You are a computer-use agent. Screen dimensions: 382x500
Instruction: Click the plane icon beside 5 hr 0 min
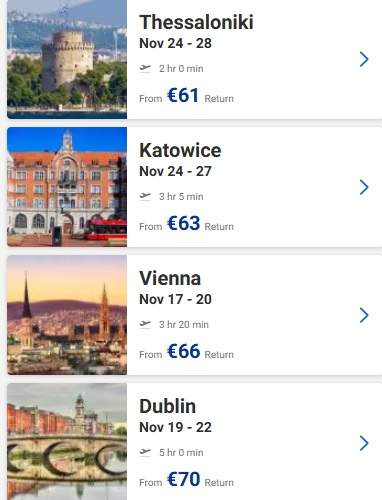[x=145, y=452]
